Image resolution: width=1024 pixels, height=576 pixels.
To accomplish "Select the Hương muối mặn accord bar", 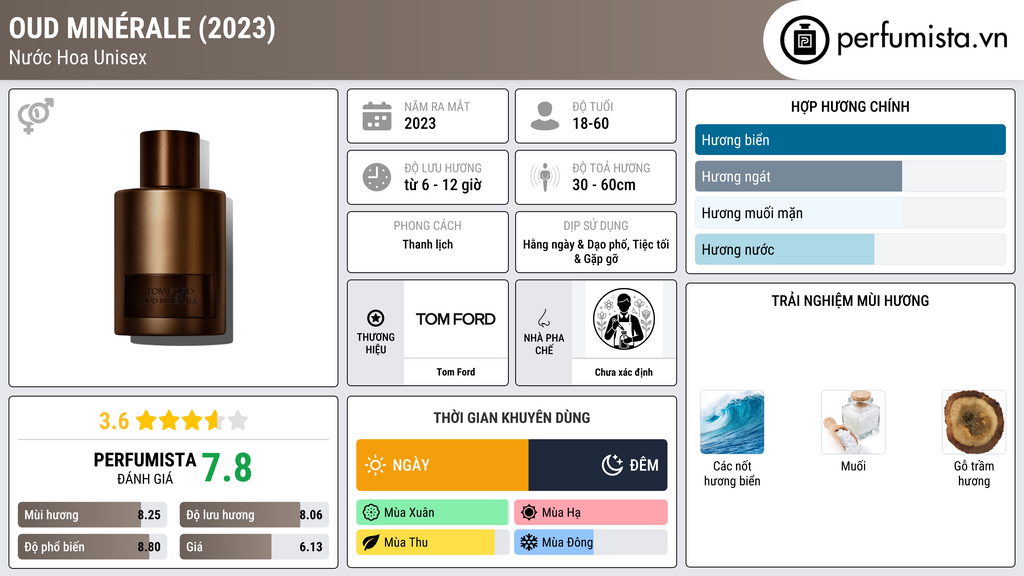I will (x=850, y=213).
